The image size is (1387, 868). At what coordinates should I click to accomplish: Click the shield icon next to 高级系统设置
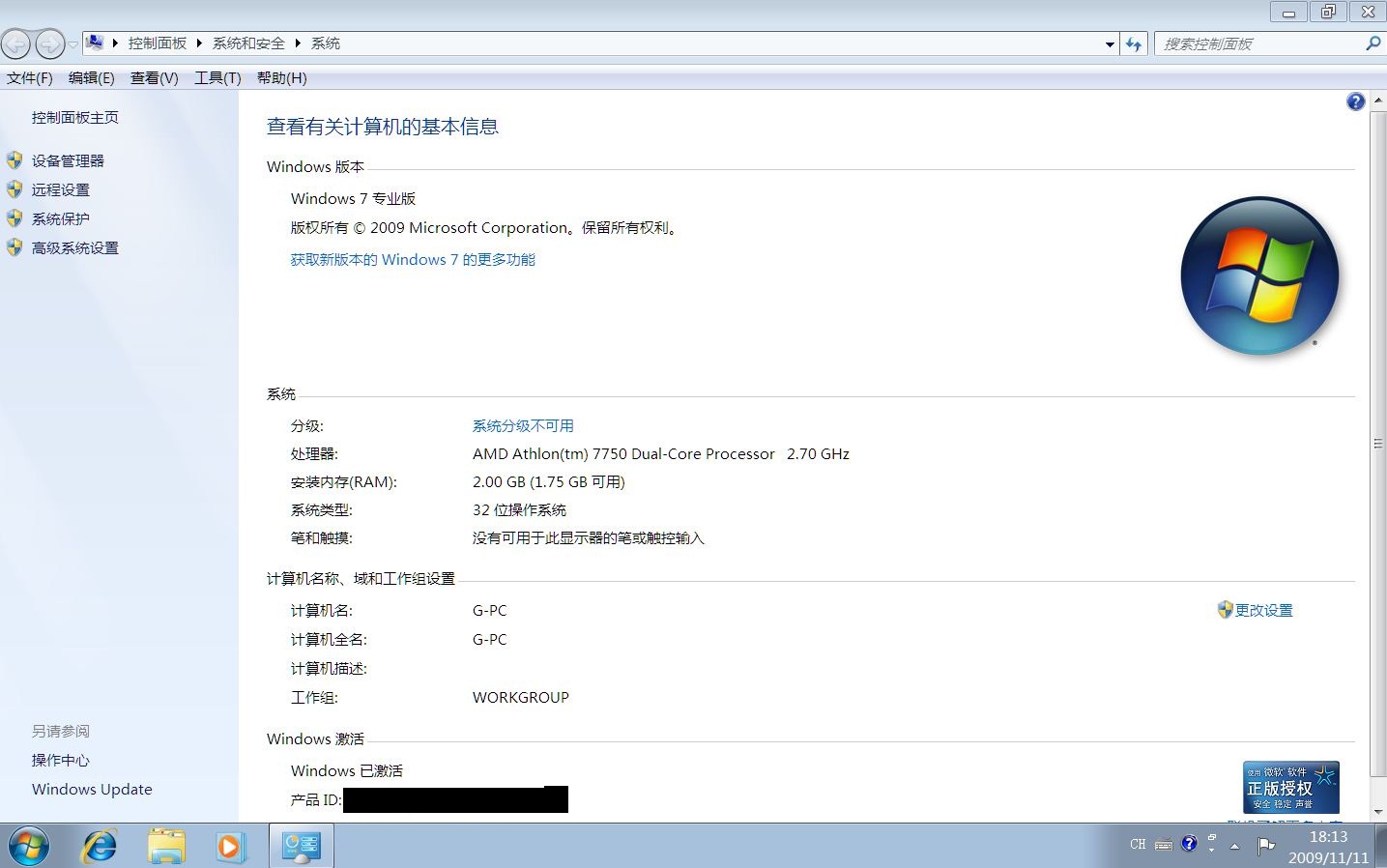point(14,247)
